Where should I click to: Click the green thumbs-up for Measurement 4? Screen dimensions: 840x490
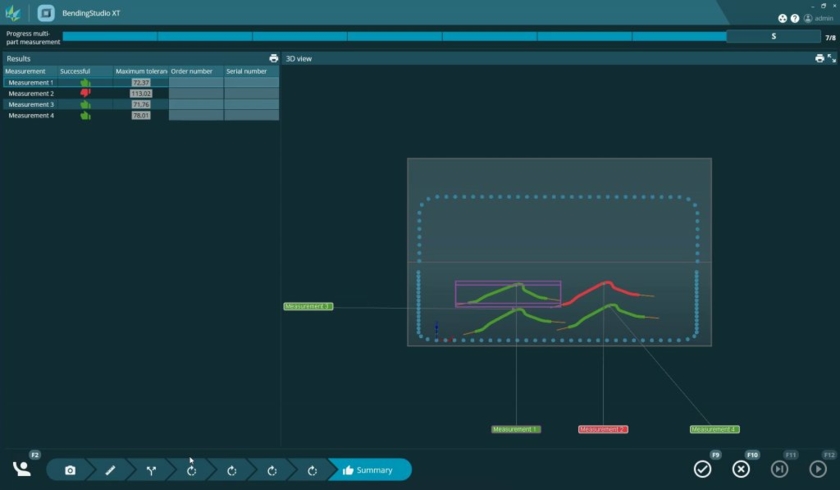[x=85, y=115]
